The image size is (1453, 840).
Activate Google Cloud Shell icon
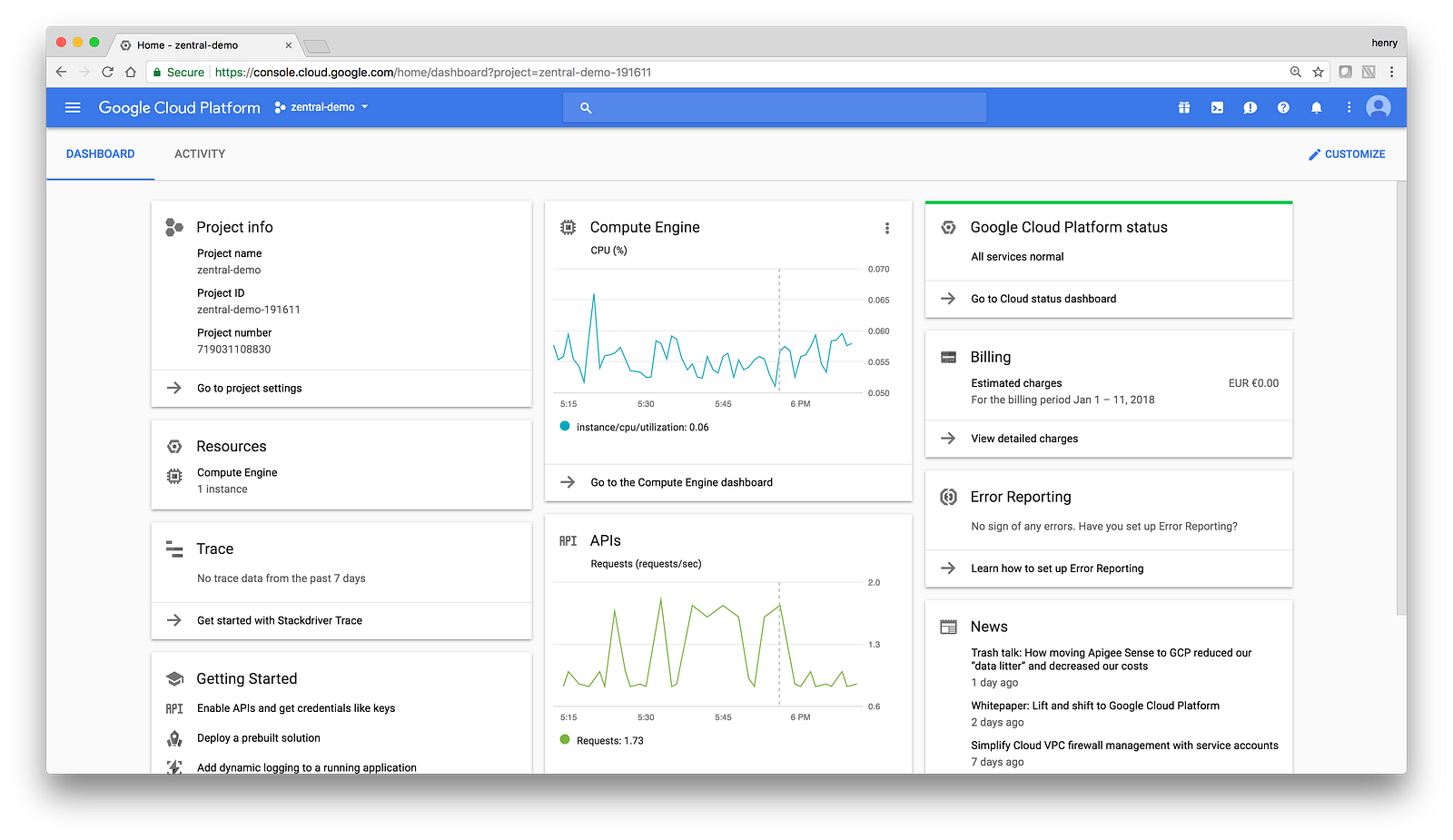pos(1217,107)
